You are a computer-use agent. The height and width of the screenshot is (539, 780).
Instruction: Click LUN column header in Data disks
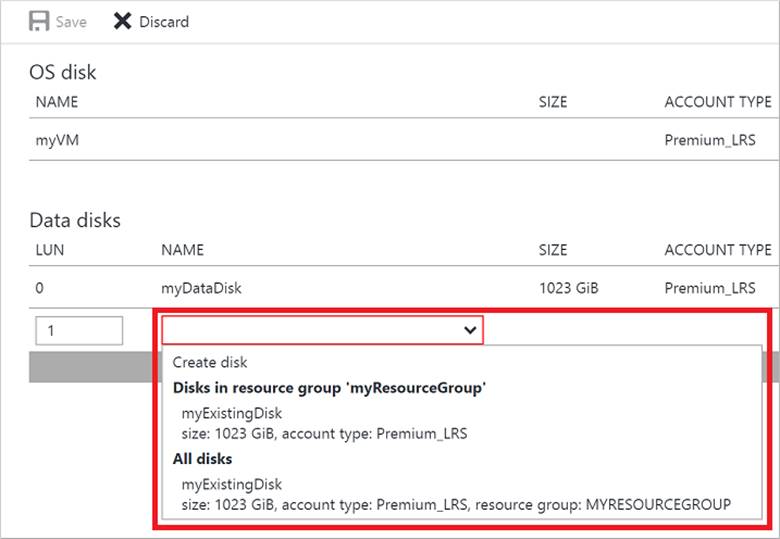click(x=49, y=250)
